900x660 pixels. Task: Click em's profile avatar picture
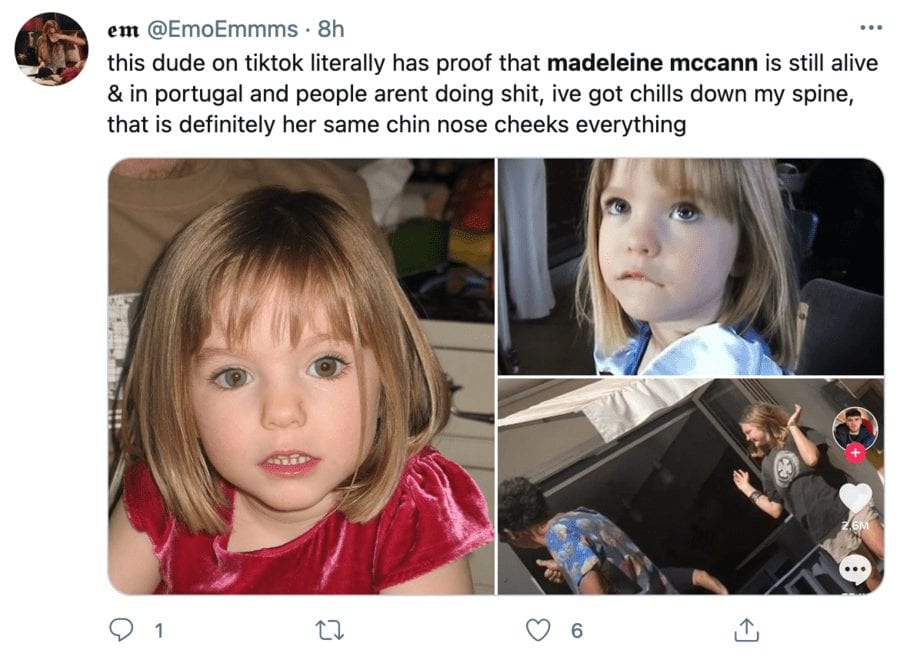coord(51,49)
